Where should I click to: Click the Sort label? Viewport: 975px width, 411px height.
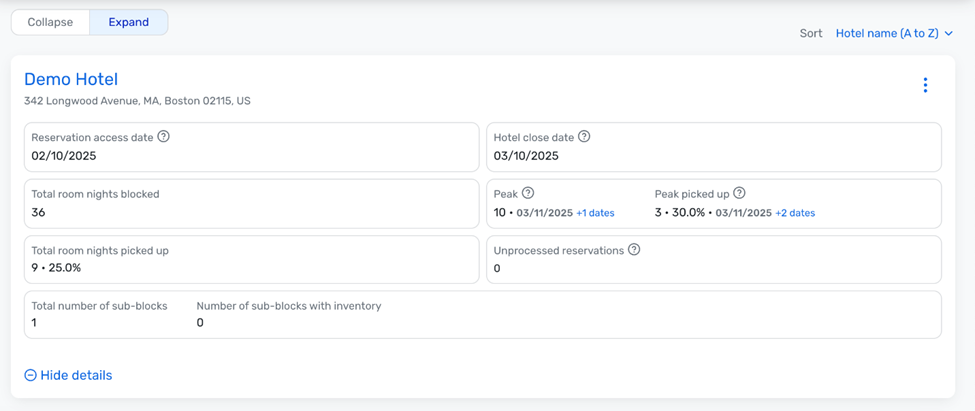811,34
